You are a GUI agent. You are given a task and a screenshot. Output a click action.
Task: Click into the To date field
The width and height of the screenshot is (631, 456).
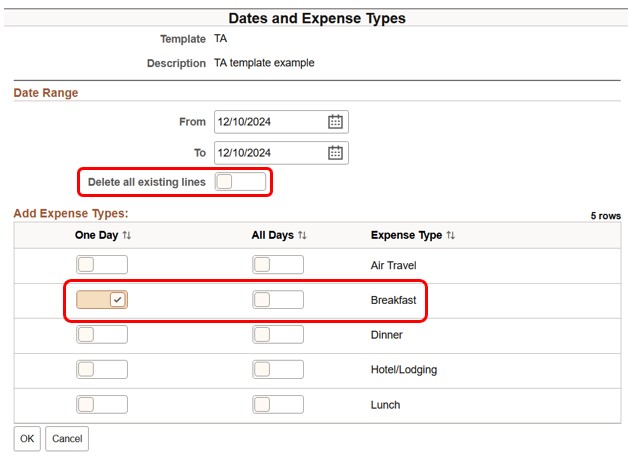(x=268, y=153)
